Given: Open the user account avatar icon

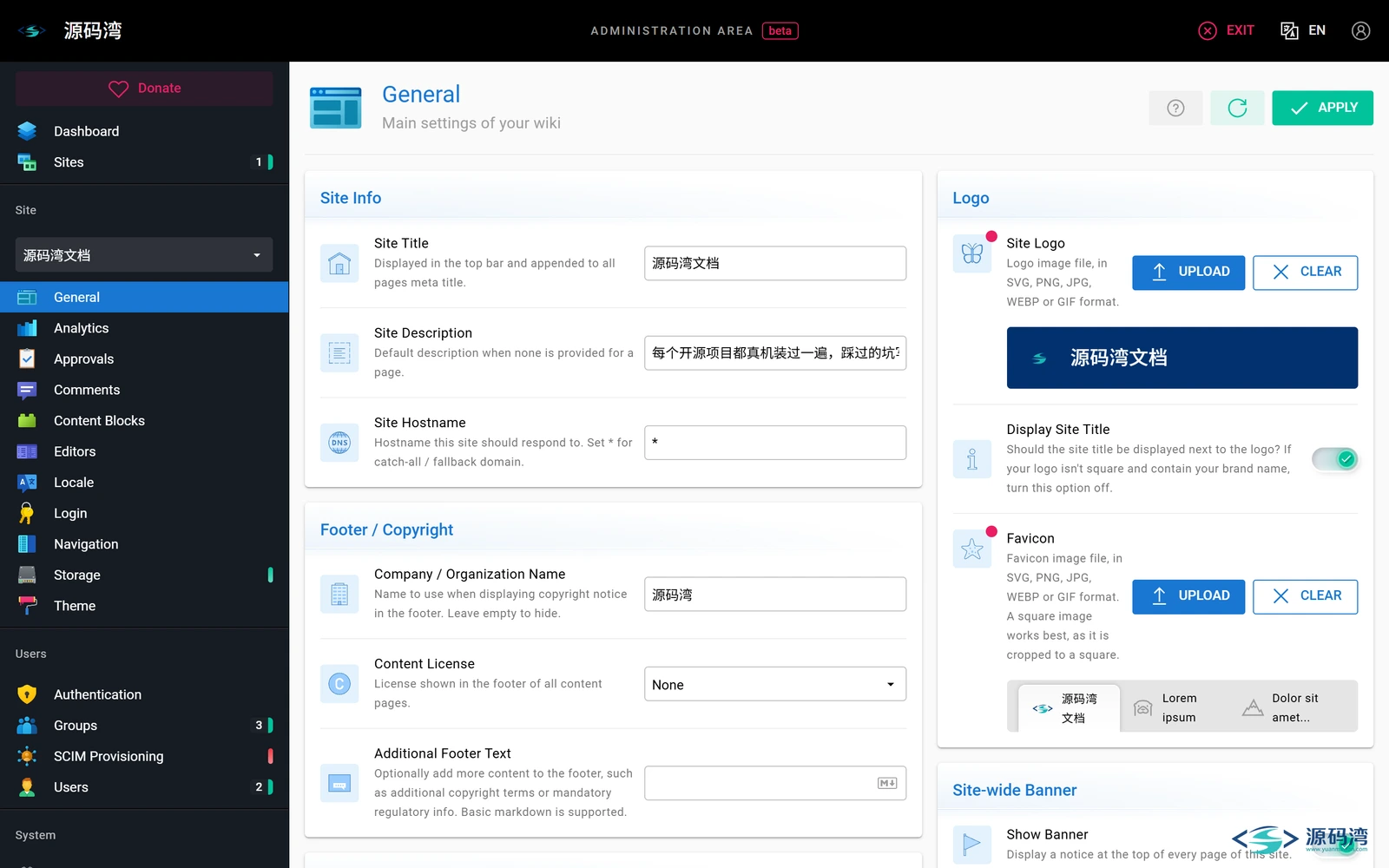Looking at the screenshot, I should coord(1360,30).
